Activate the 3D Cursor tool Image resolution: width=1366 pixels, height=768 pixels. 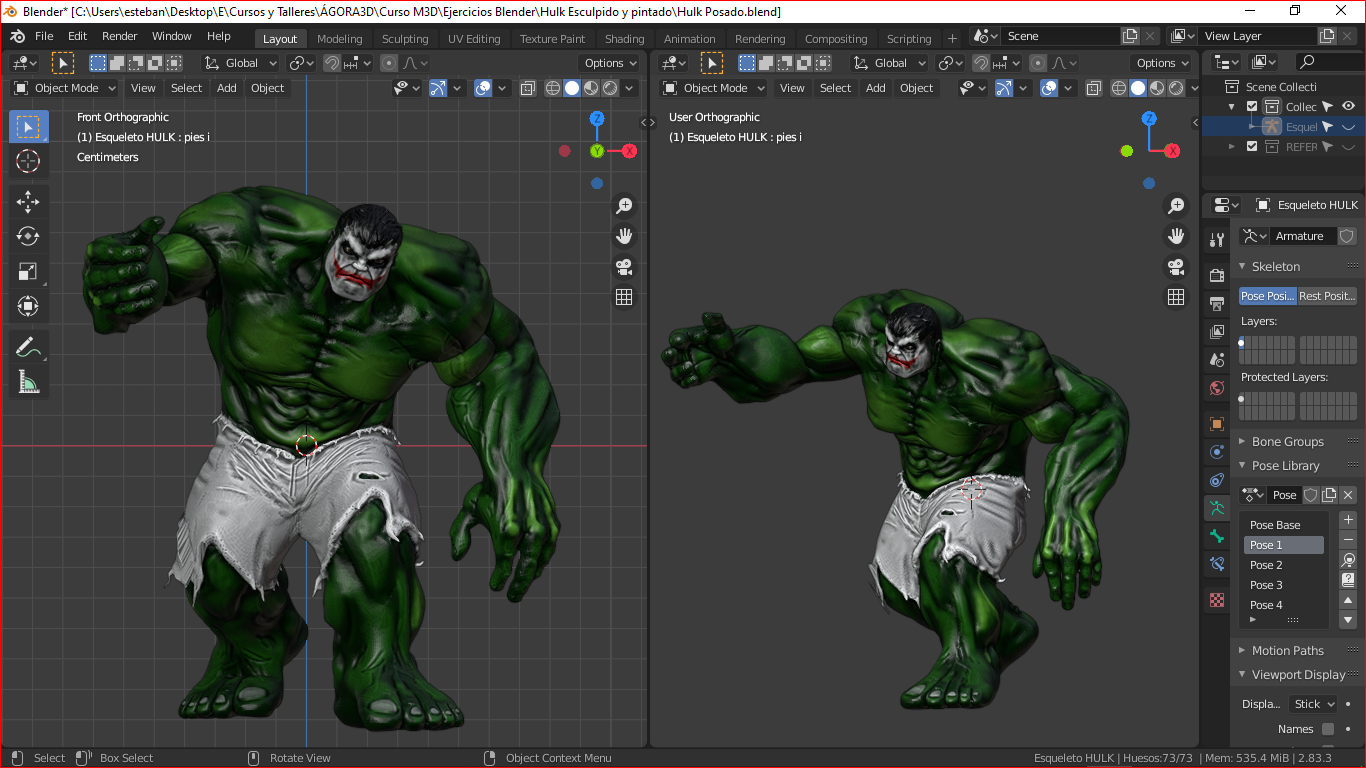[x=28, y=161]
